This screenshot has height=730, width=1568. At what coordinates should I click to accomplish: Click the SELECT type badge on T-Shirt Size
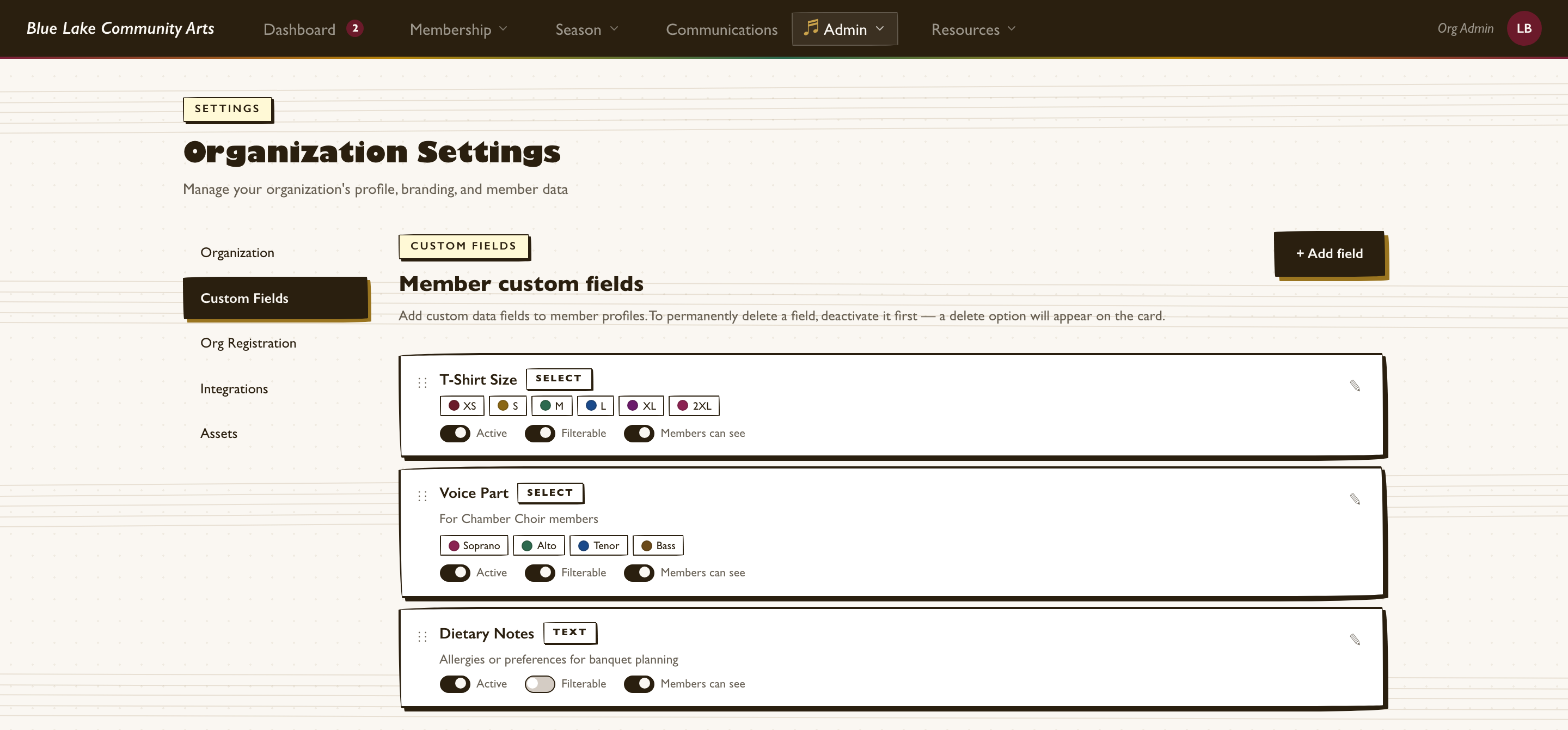tap(559, 379)
